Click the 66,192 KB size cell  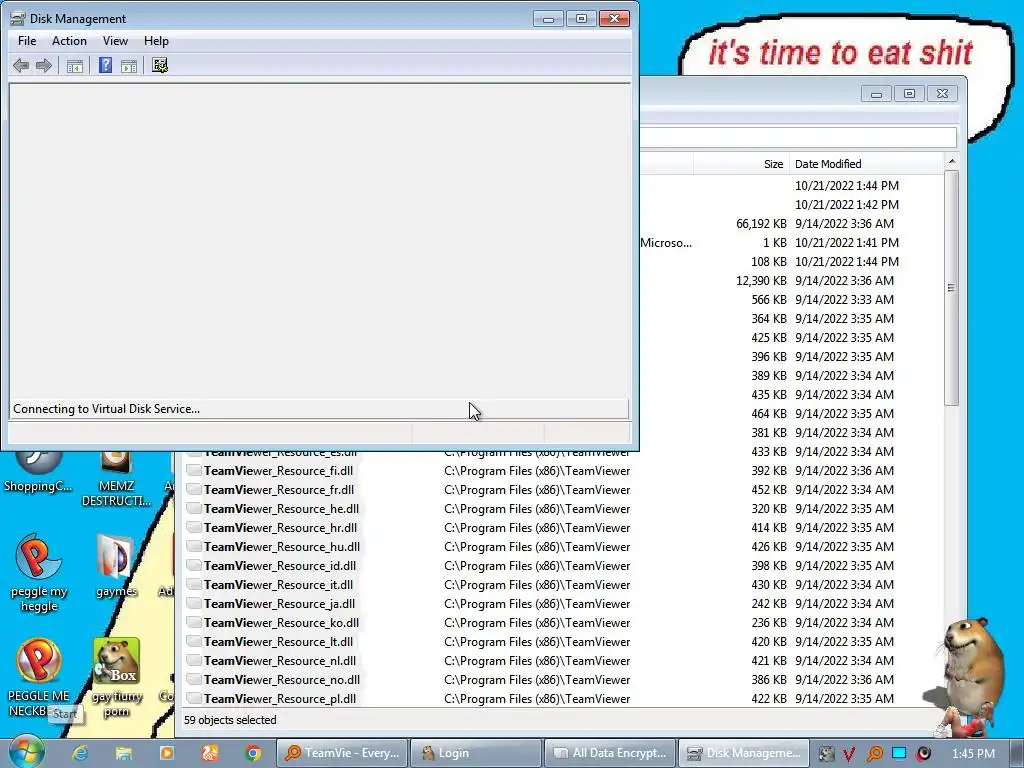click(x=761, y=223)
